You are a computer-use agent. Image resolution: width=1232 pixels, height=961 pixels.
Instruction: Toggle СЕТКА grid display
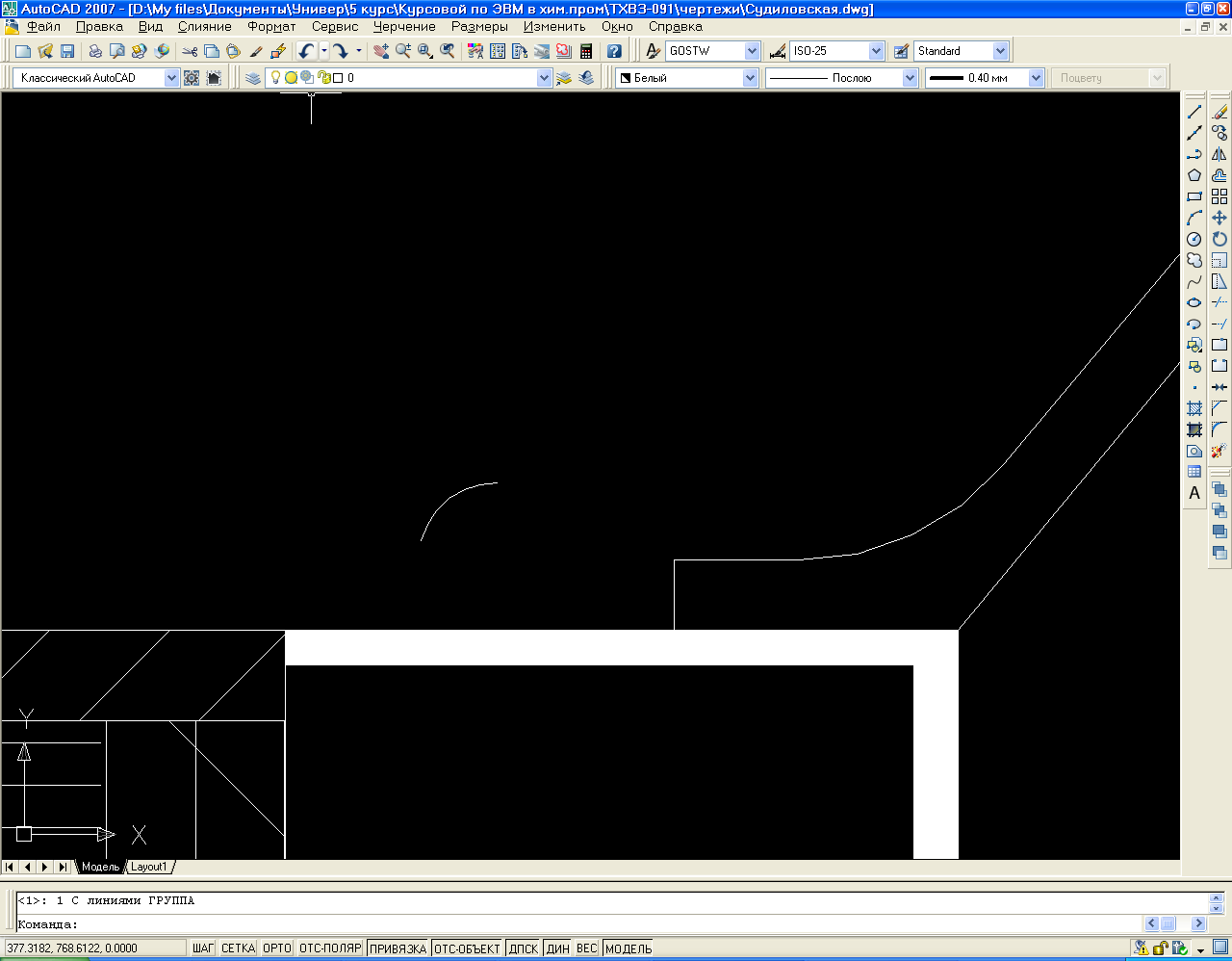[238, 948]
